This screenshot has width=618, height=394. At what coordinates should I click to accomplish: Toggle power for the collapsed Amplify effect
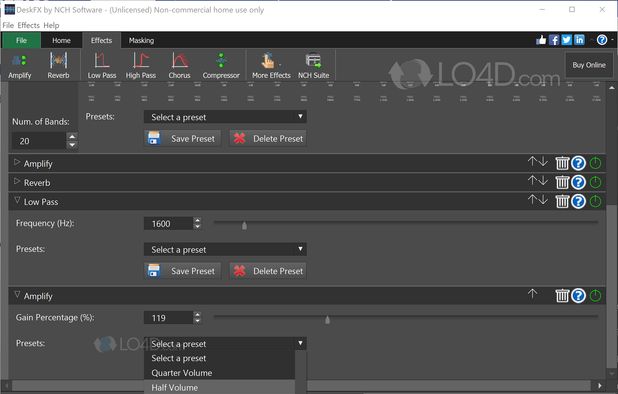pyautogui.click(x=596, y=163)
